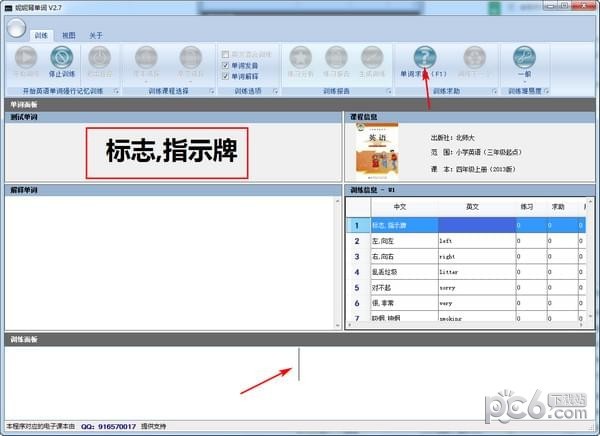
Task: Select row 5 对不起 in training table
Action: click(466, 287)
